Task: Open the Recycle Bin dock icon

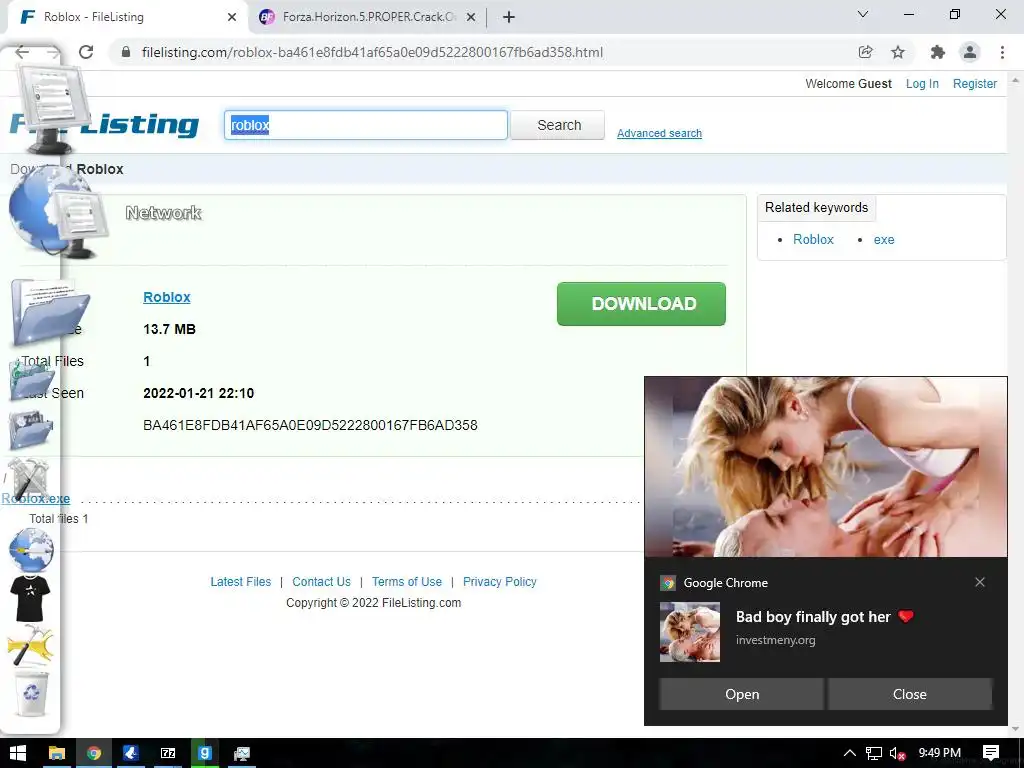Action: [x=31, y=692]
